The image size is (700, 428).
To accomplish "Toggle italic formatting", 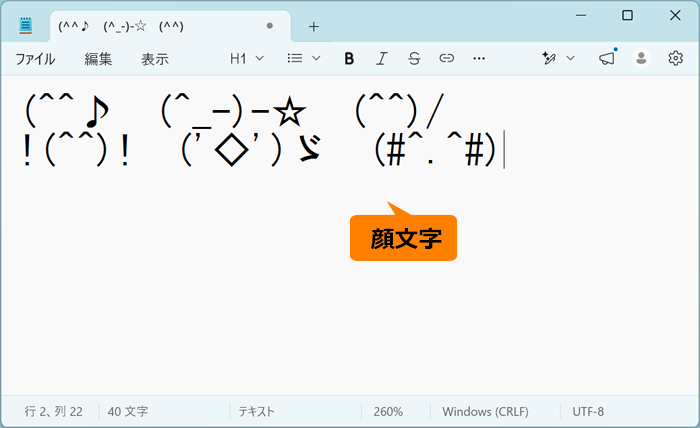I will point(381,58).
